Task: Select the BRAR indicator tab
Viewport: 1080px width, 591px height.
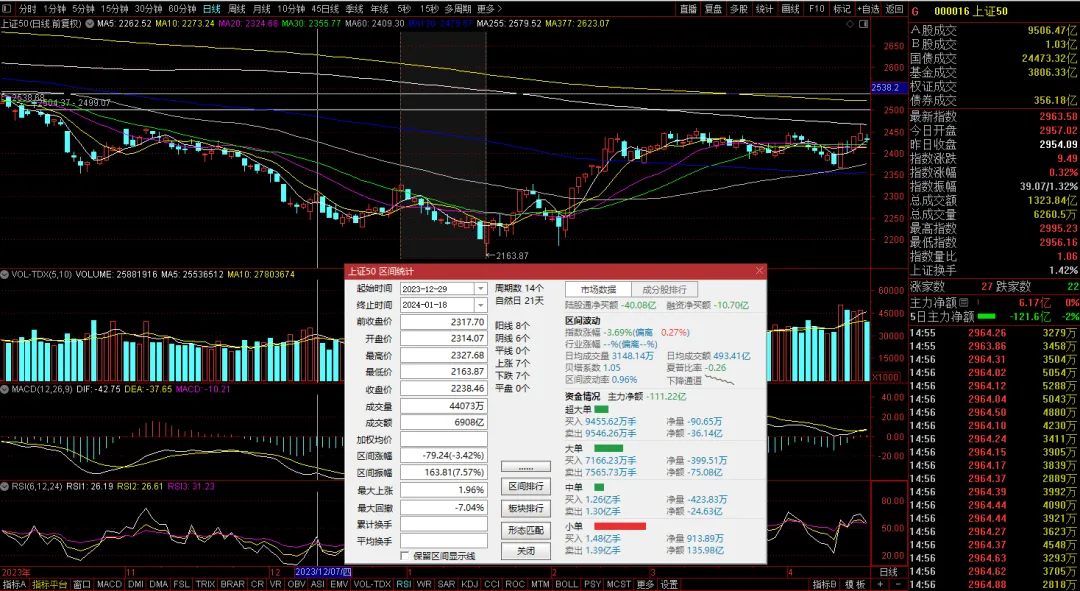Action: tap(232, 584)
